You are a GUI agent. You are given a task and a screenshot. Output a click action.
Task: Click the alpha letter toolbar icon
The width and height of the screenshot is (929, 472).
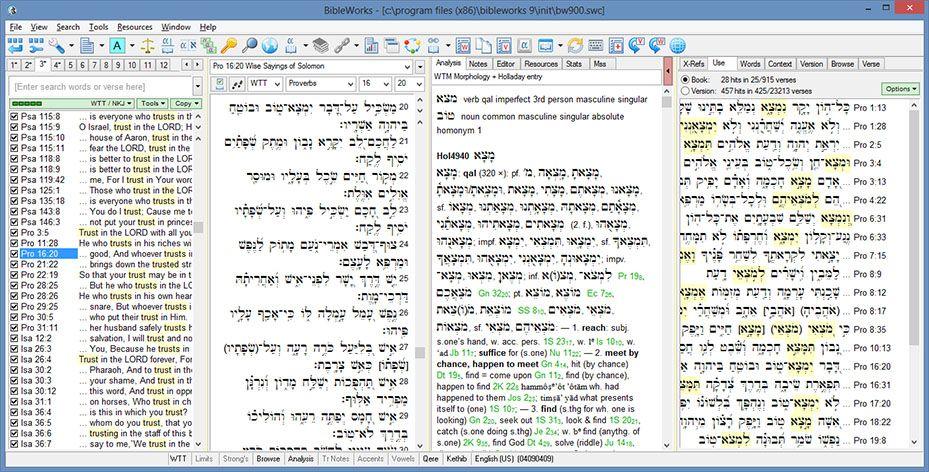coord(524,46)
